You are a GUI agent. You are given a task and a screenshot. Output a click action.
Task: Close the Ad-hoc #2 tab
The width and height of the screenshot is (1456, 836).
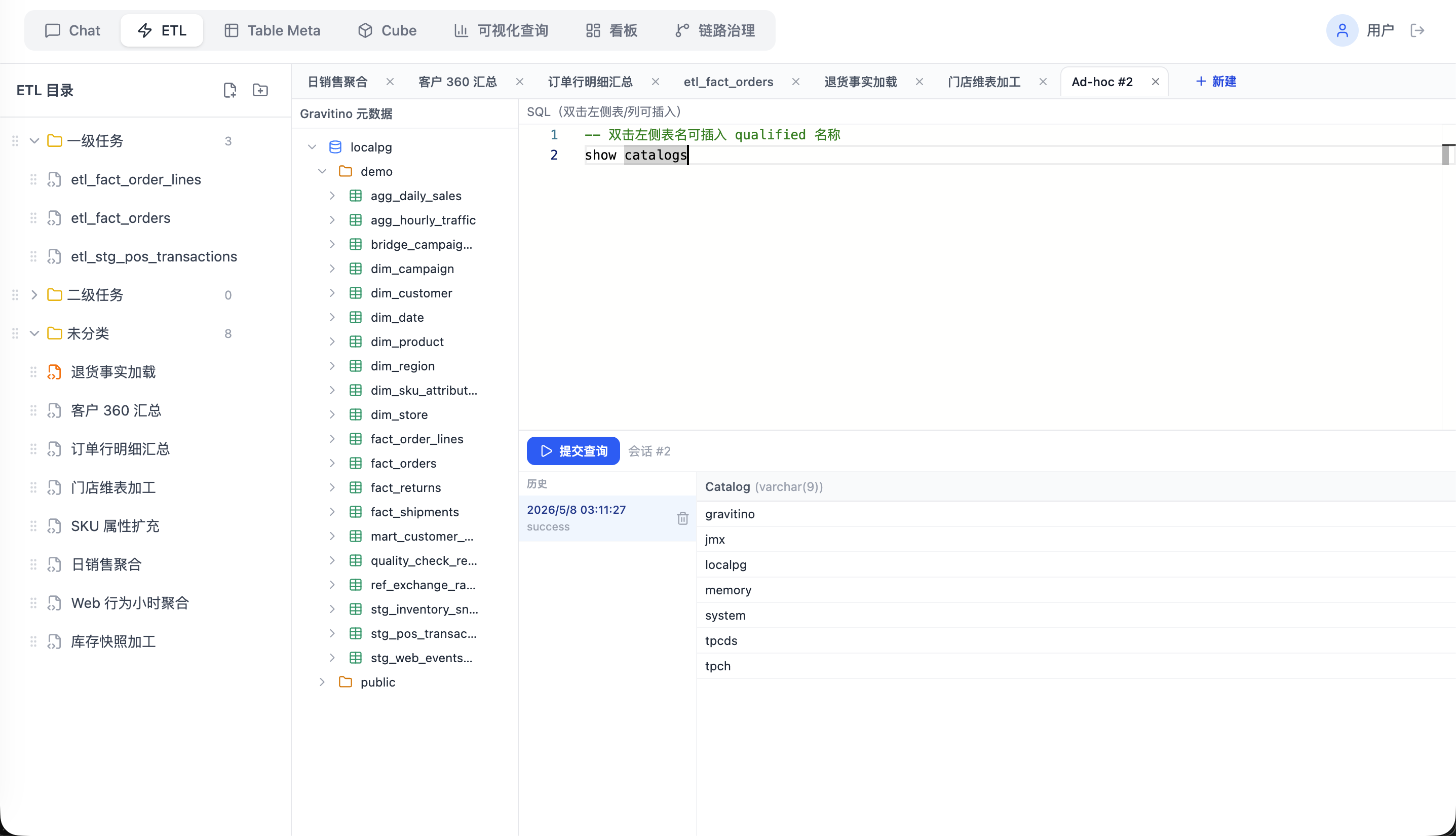tap(1155, 82)
